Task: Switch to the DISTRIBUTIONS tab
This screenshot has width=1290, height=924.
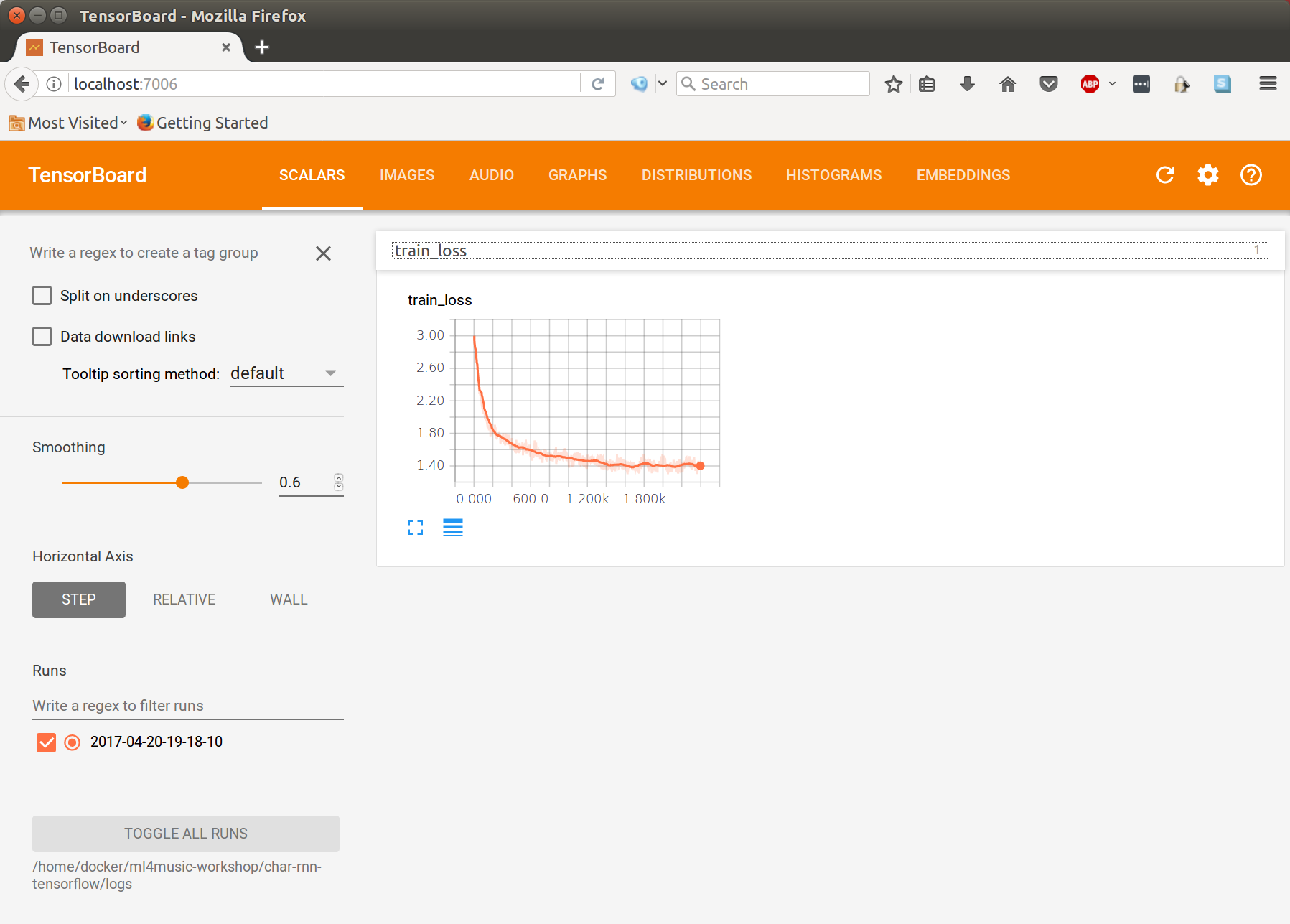Action: [696, 175]
